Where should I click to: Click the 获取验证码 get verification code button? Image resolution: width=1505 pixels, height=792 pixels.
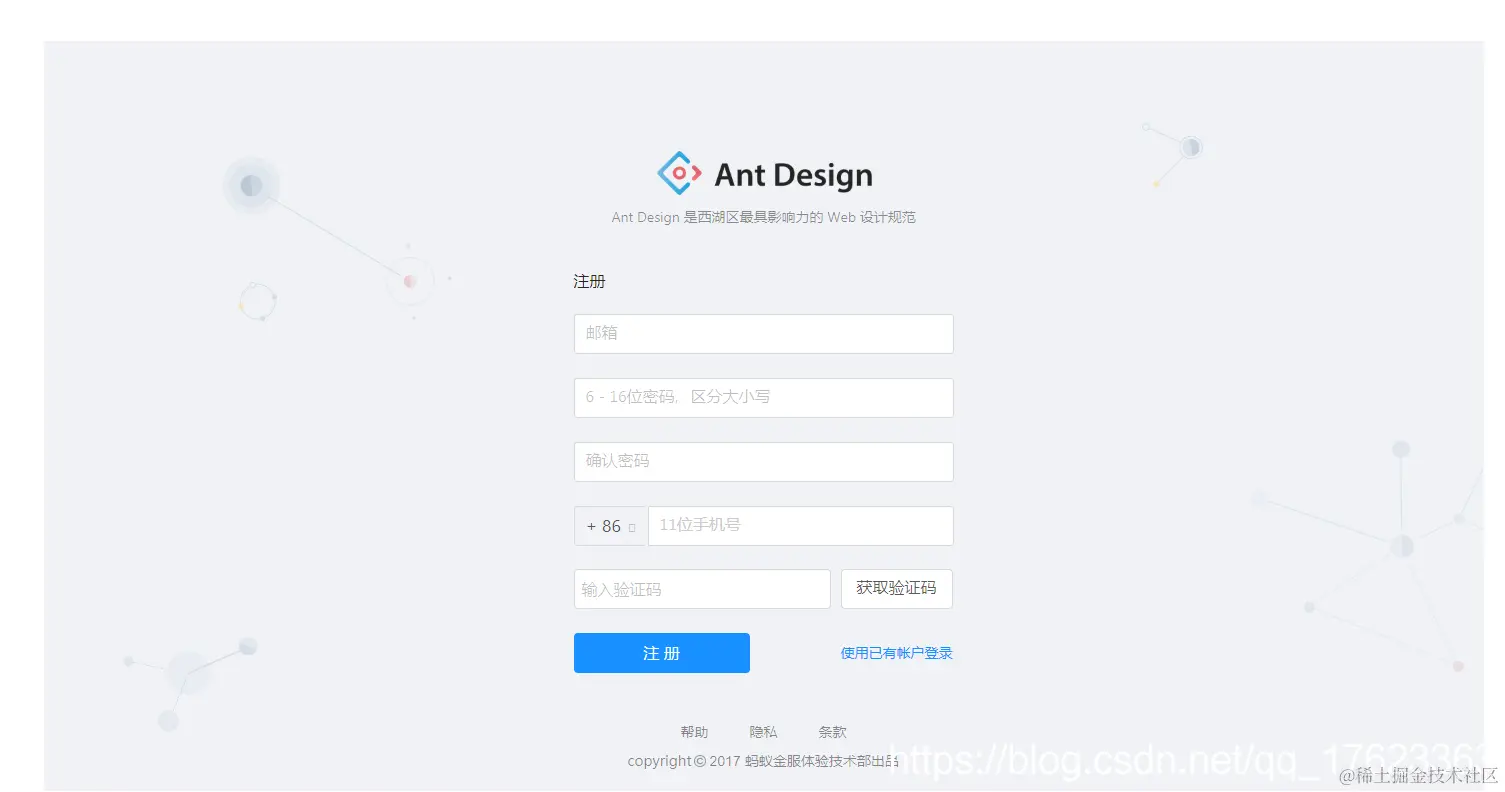click(897, 589)
